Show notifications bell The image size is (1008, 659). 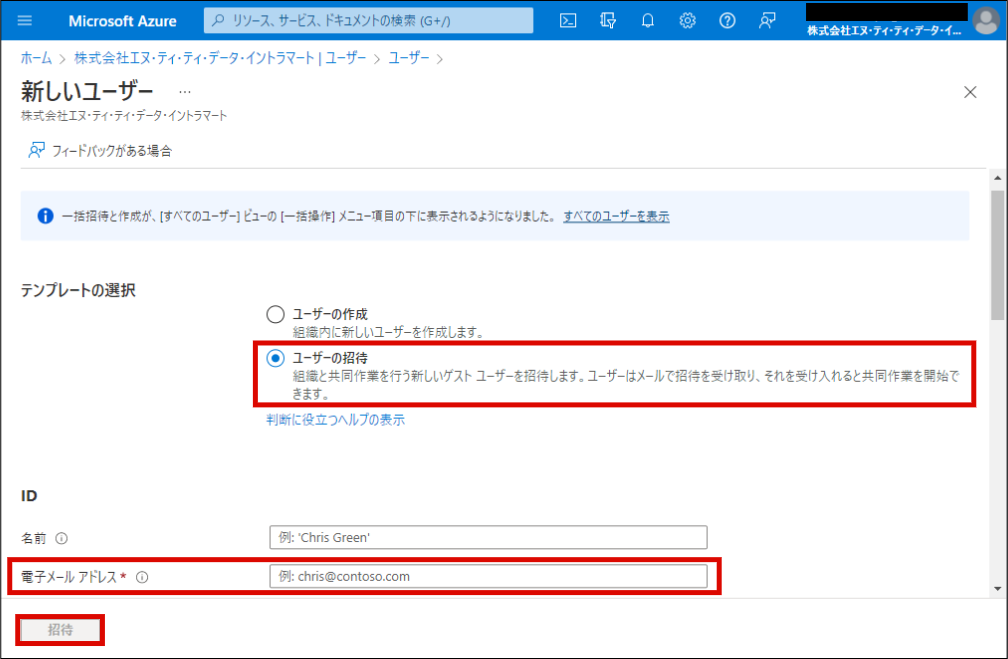(647, 21)
